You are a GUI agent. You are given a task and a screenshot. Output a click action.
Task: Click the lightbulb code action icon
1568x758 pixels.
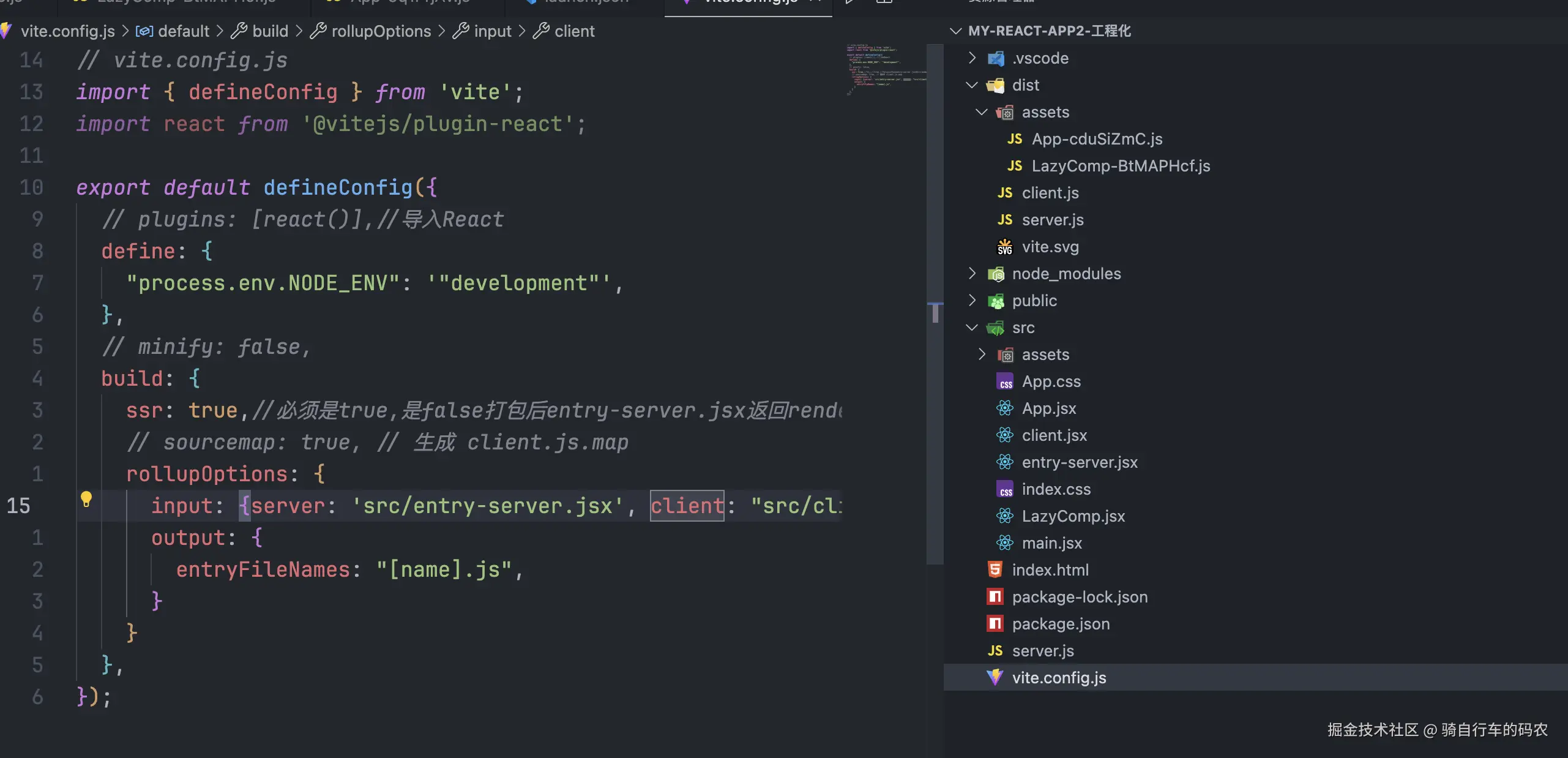[x=86, y=499]
